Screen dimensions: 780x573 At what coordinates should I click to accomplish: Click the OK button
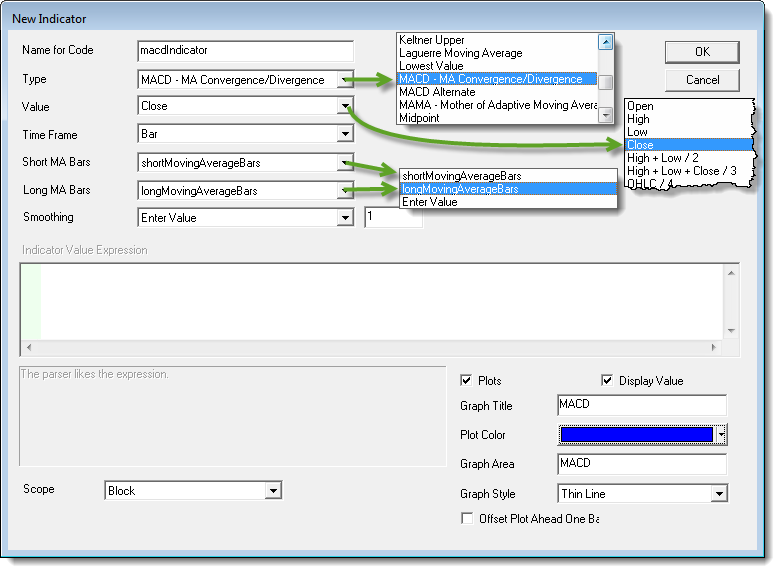[x=702, y=52]
